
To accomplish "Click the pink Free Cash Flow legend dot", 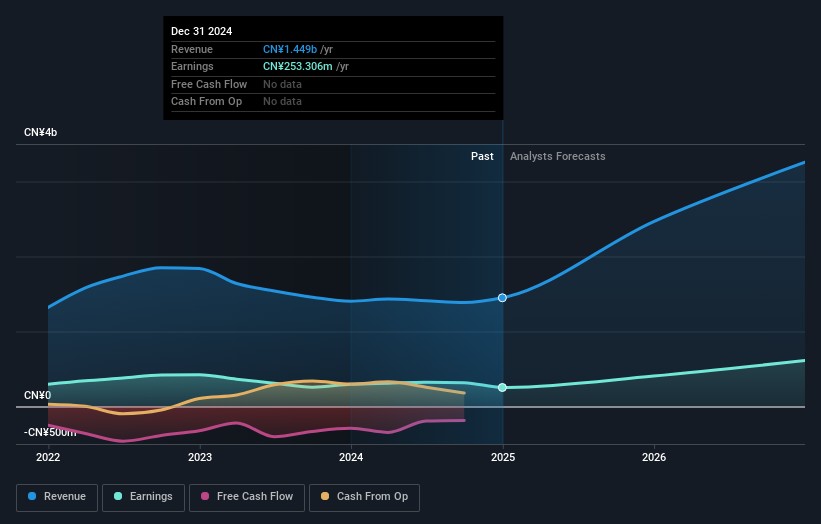I will (205, 496).
